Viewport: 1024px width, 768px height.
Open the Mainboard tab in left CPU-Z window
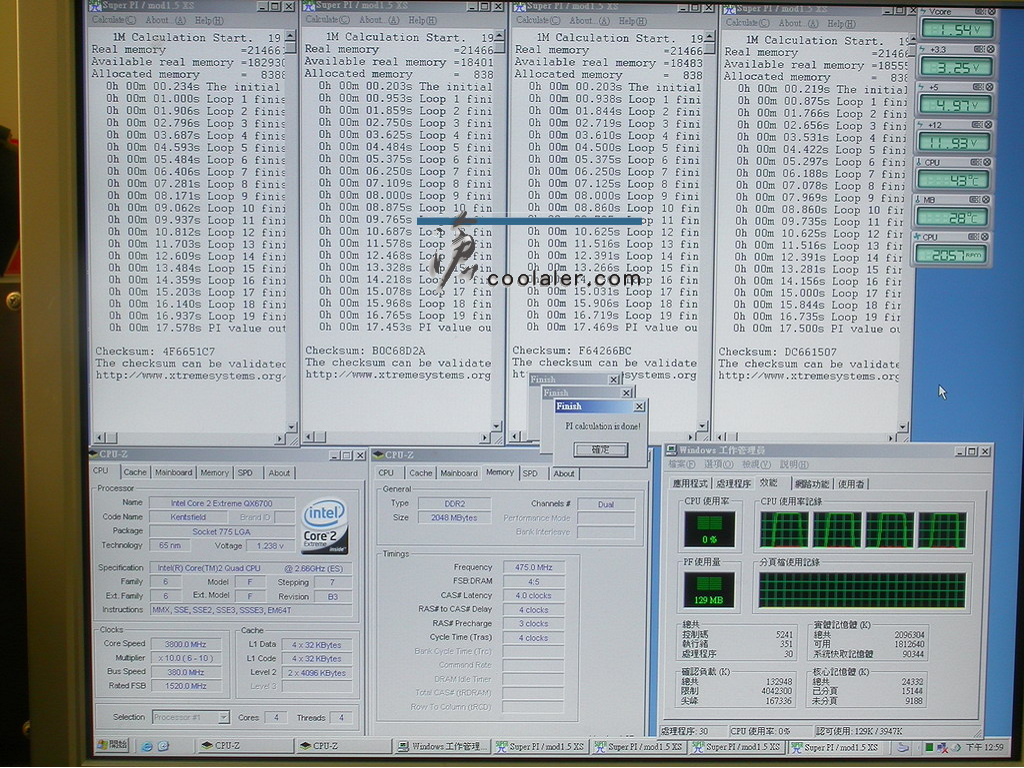(173, 472)
